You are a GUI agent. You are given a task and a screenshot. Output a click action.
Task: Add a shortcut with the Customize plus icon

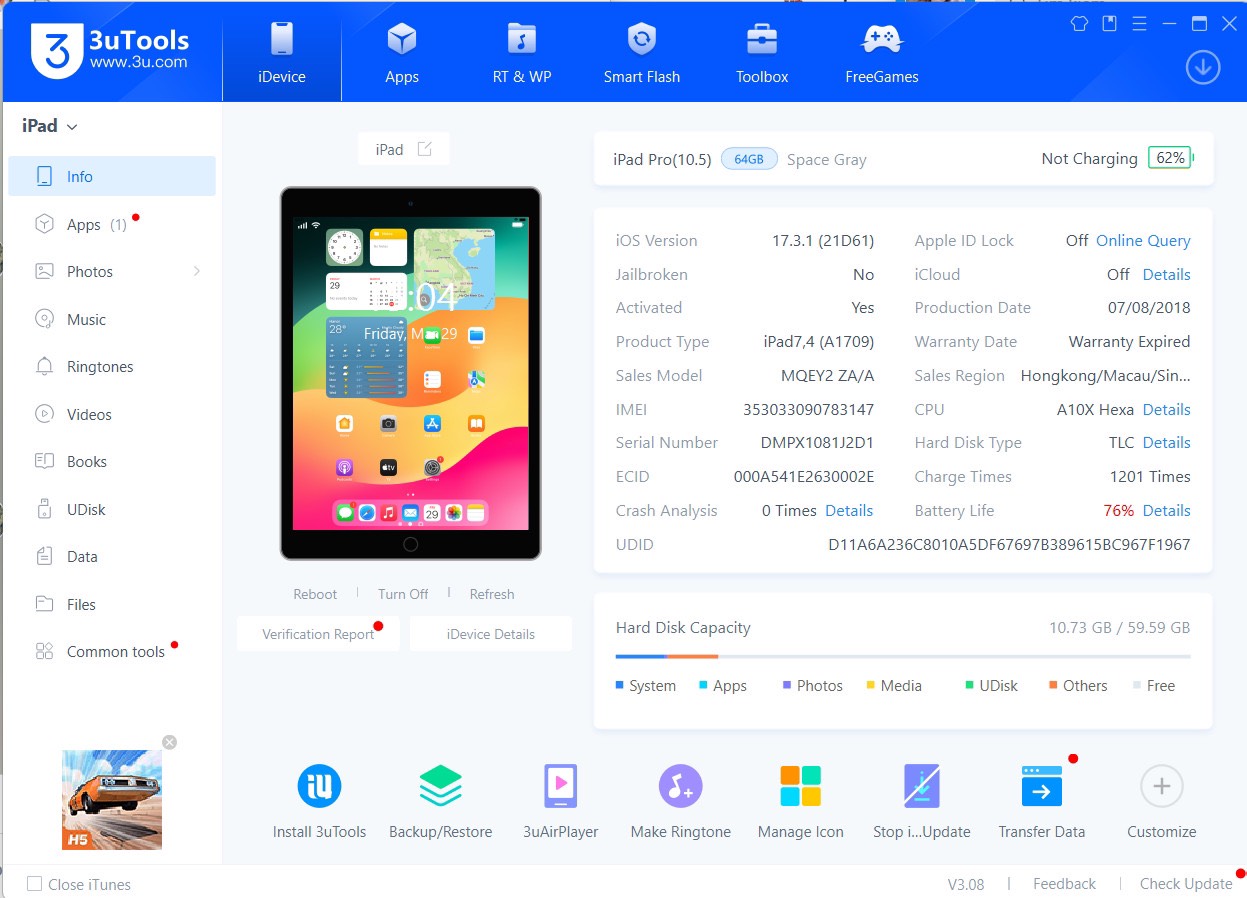[x=1161, y=787]
